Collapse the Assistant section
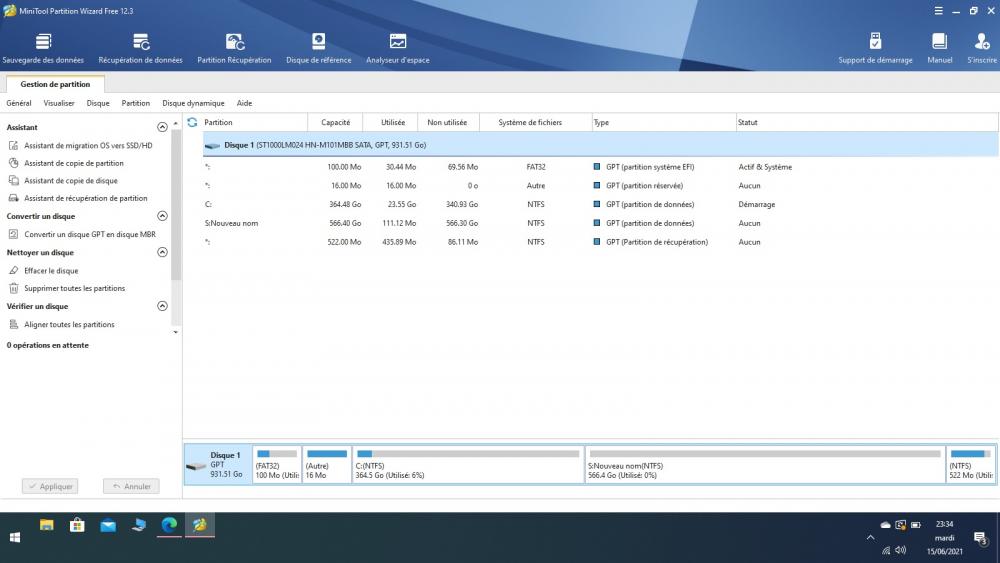 tap(163, 128)
